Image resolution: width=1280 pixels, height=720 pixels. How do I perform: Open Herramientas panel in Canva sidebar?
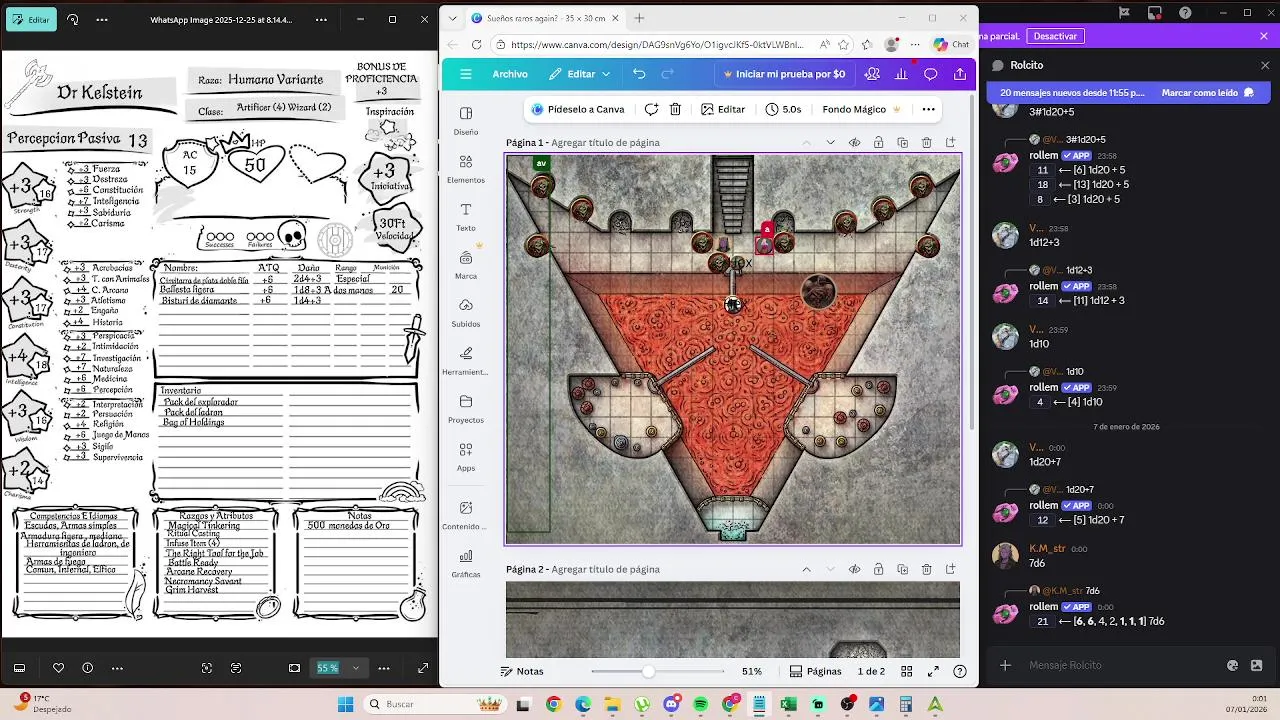click(466, 360)
